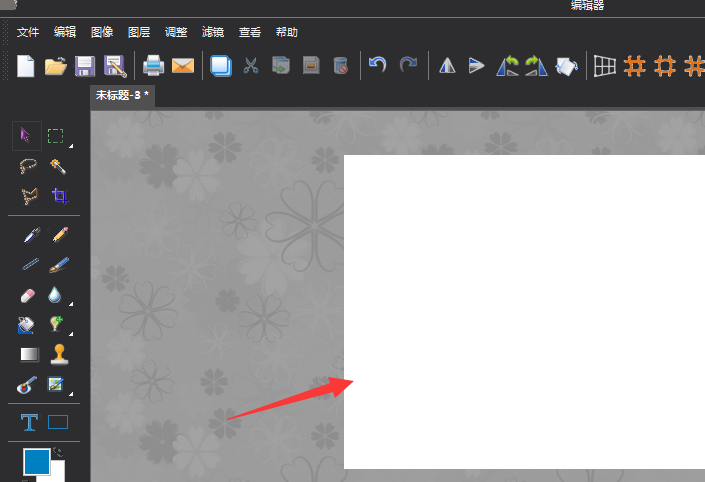This screenshot has height=482, width=705.
Task: Click the Save As floppy with pencil icon
Action: (x=115, y=66)
